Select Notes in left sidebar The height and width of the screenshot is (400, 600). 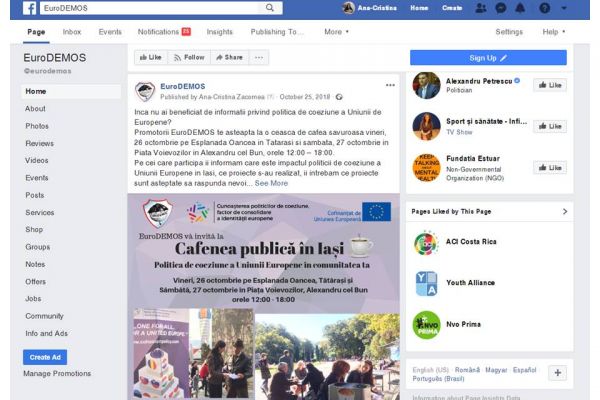pyautogui.click(x=35, y=264)
